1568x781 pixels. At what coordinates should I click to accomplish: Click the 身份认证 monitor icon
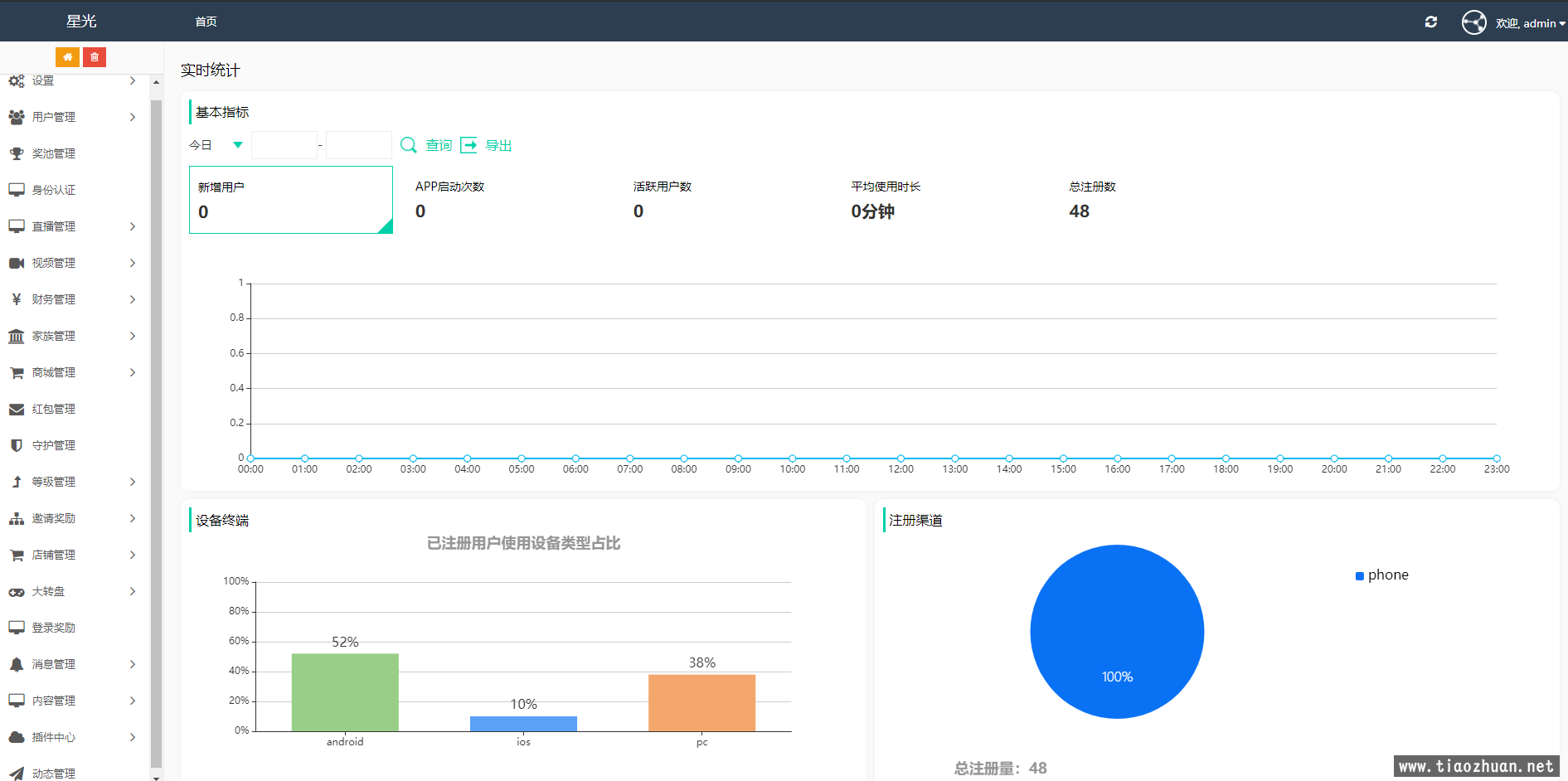tap(17, 190)
